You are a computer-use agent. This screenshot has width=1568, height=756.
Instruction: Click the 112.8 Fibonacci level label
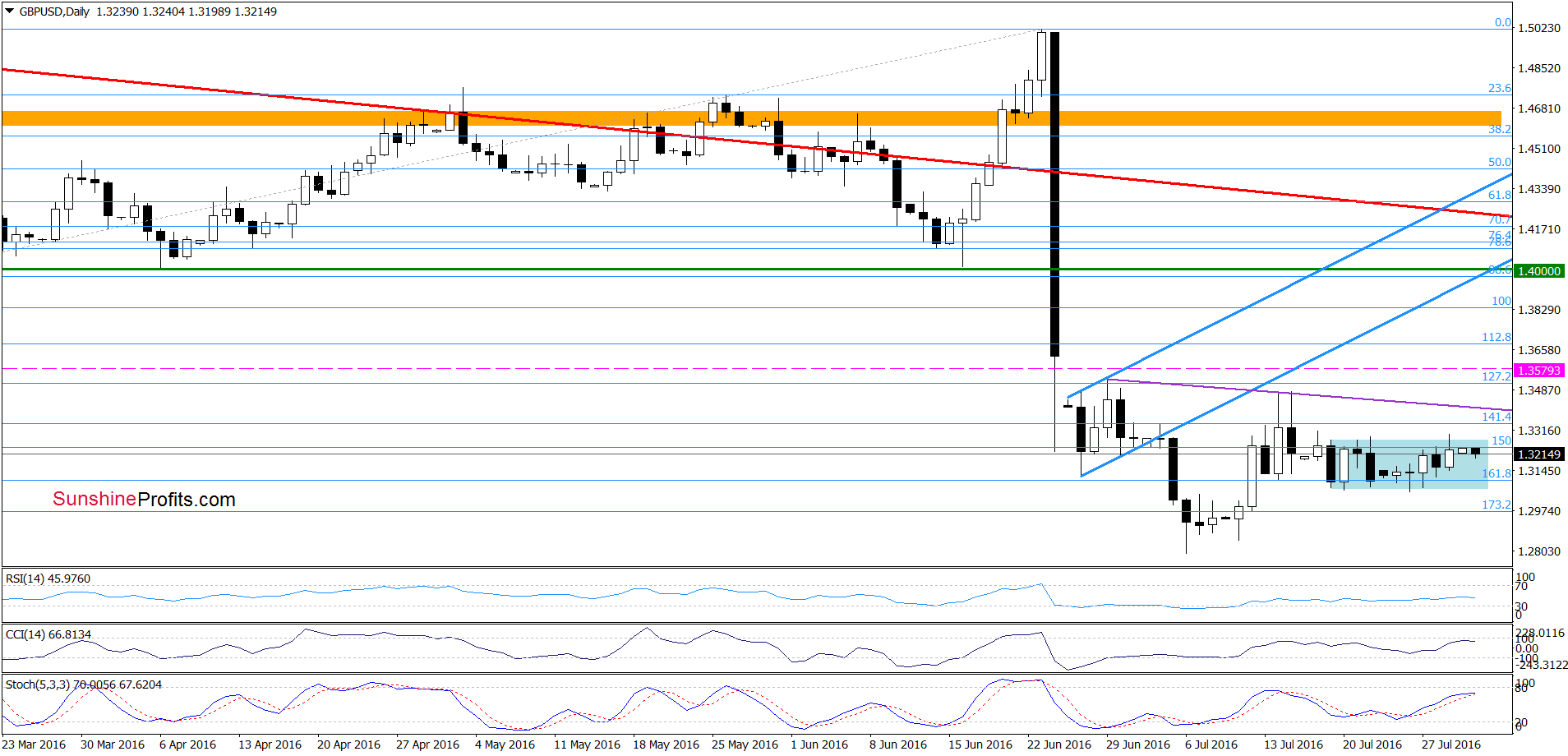click(x=1497, y=337)
